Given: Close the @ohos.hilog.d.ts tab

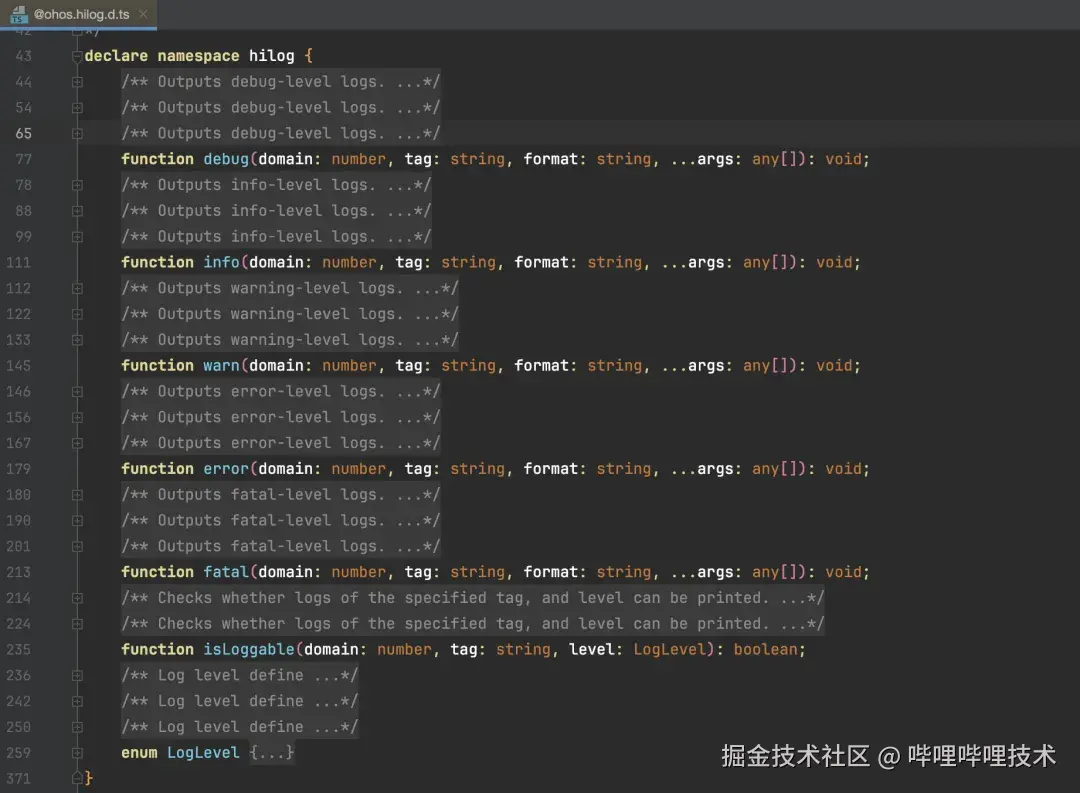Looking at the screenshot, I should 143,14.
